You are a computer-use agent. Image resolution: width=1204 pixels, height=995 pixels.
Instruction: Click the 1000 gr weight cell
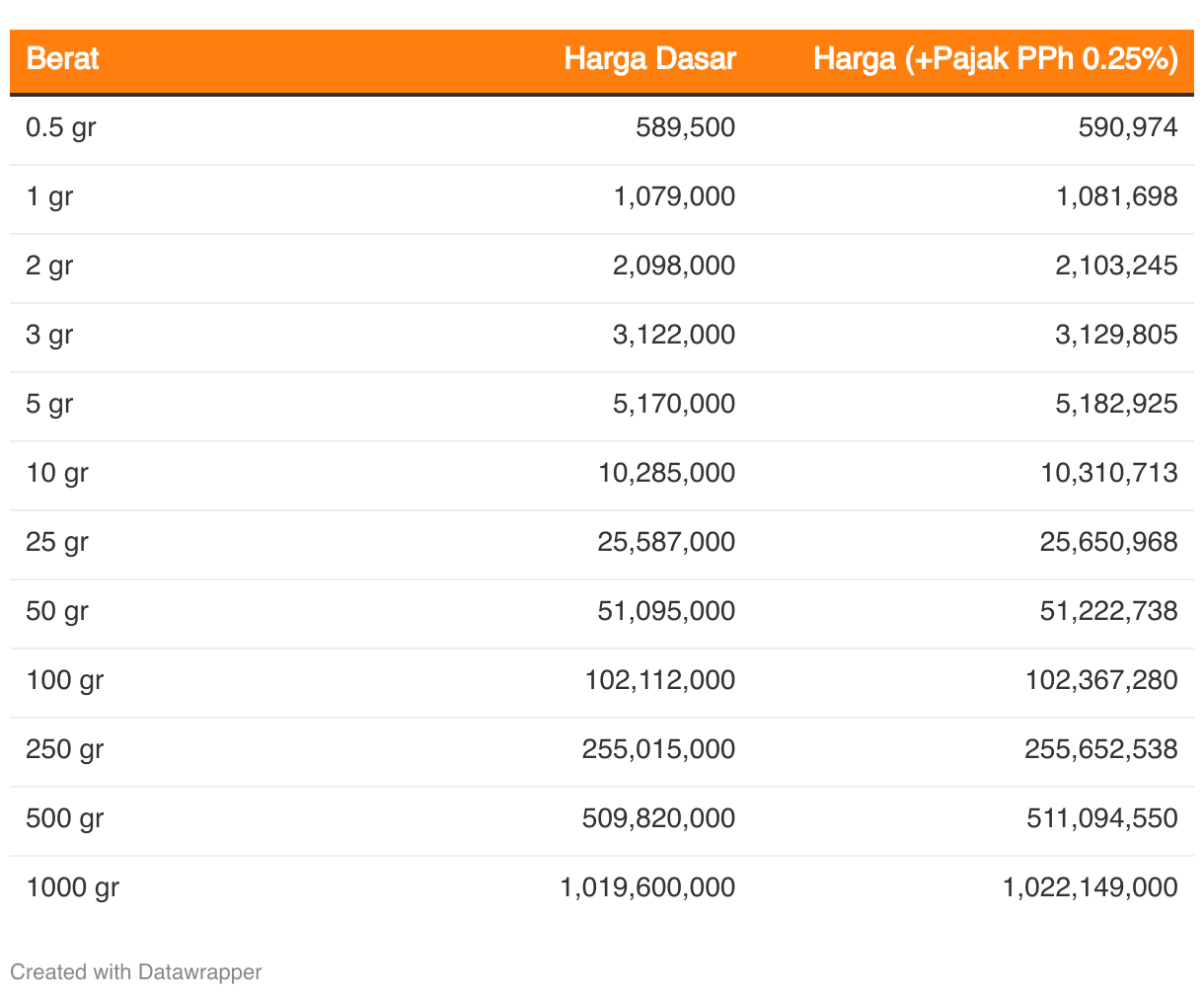tap(72, 888)
